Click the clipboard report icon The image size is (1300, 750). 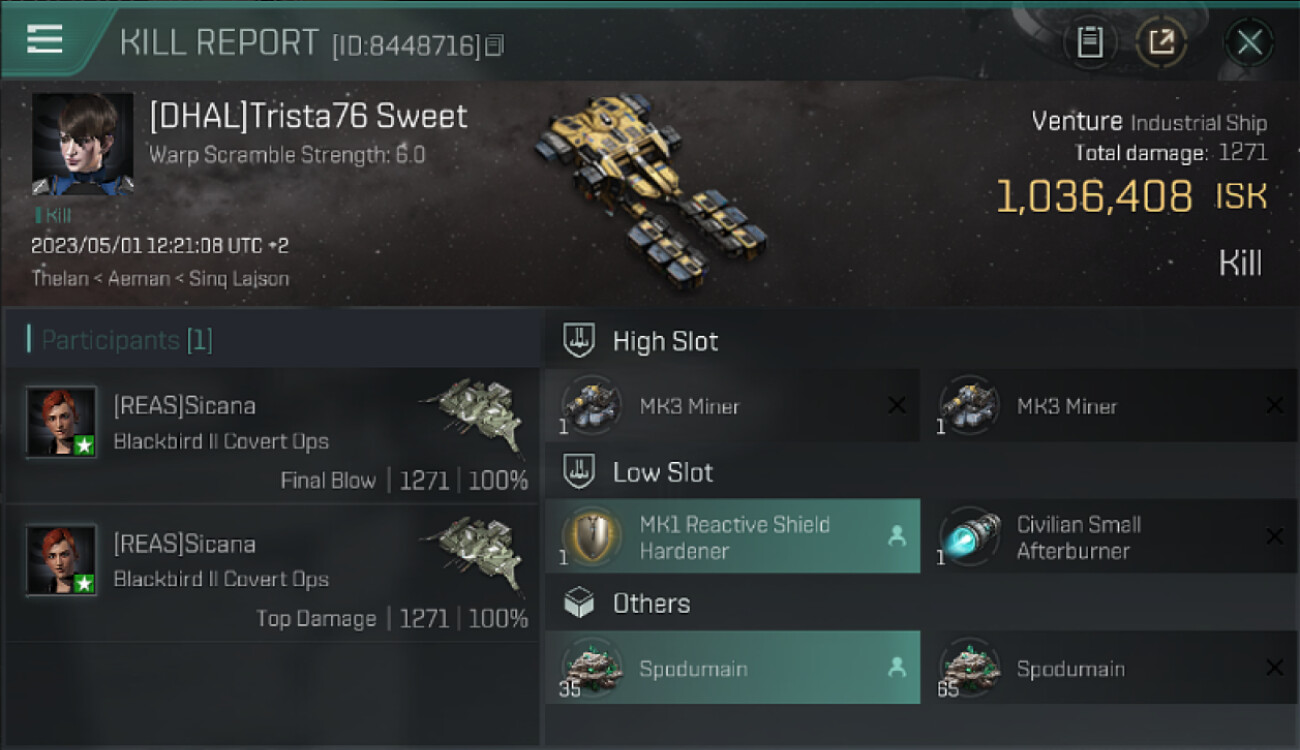pos(1090,42)
